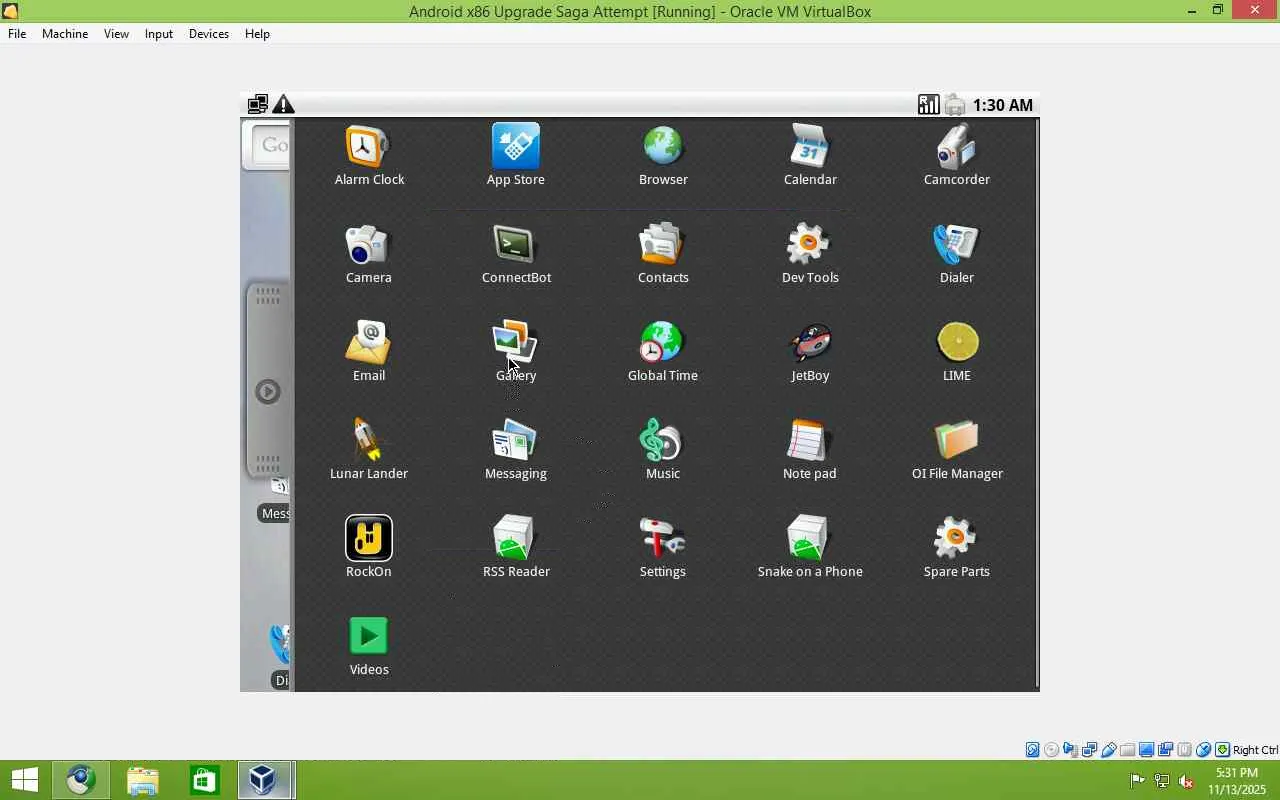Start the ConnectBot terminal app
Viewport: 1280px width, 800px height.
(516, 254)
